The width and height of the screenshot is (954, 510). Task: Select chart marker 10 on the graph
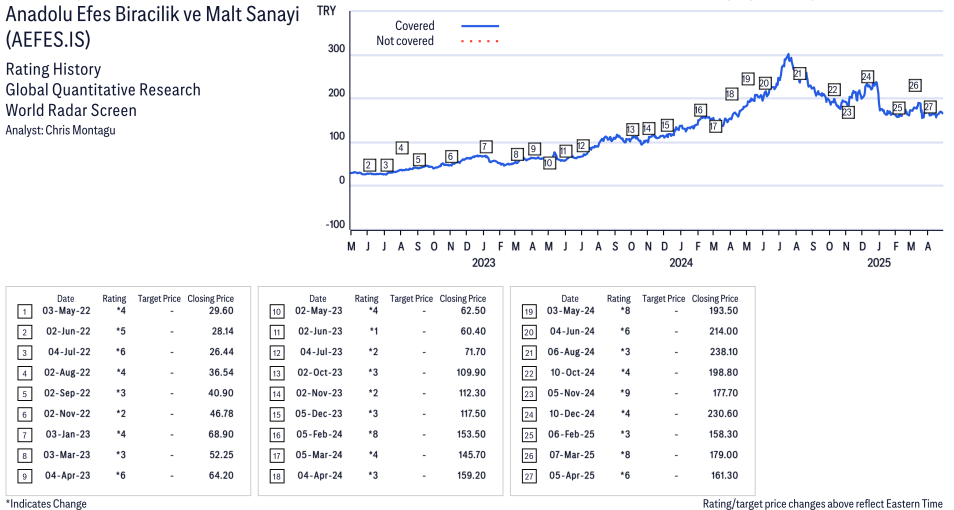tap(549, 163)
